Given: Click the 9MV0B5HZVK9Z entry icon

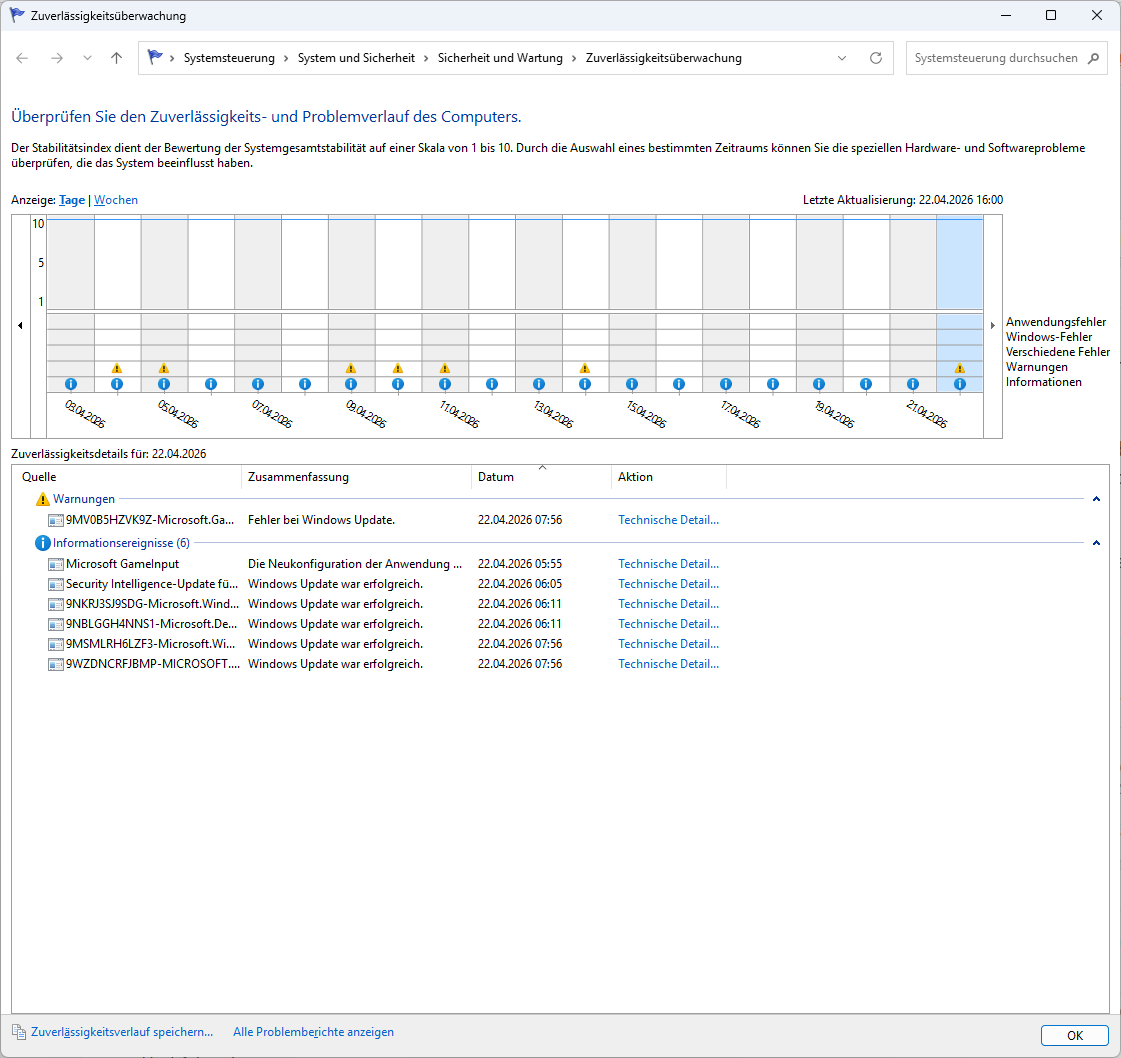Looking at the screenshot, I should point(56,520).
